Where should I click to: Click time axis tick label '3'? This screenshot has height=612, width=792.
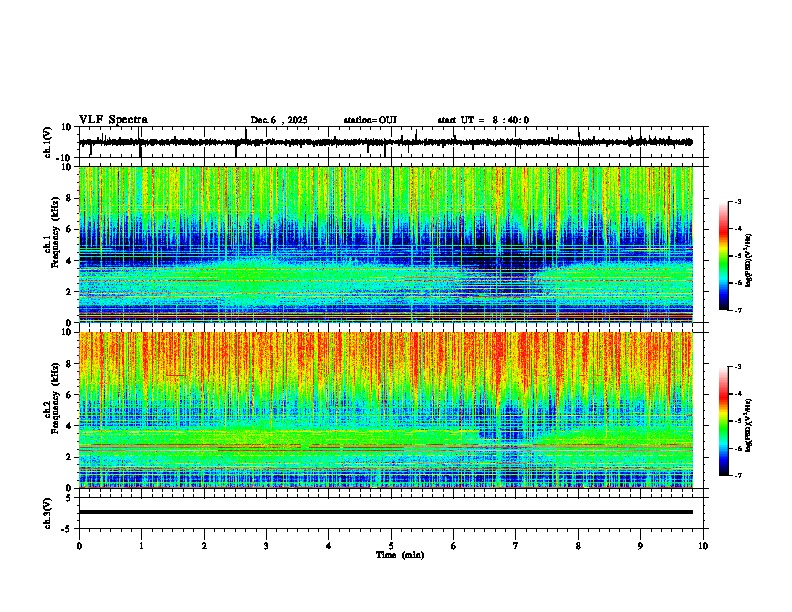[x=266, y=546]
